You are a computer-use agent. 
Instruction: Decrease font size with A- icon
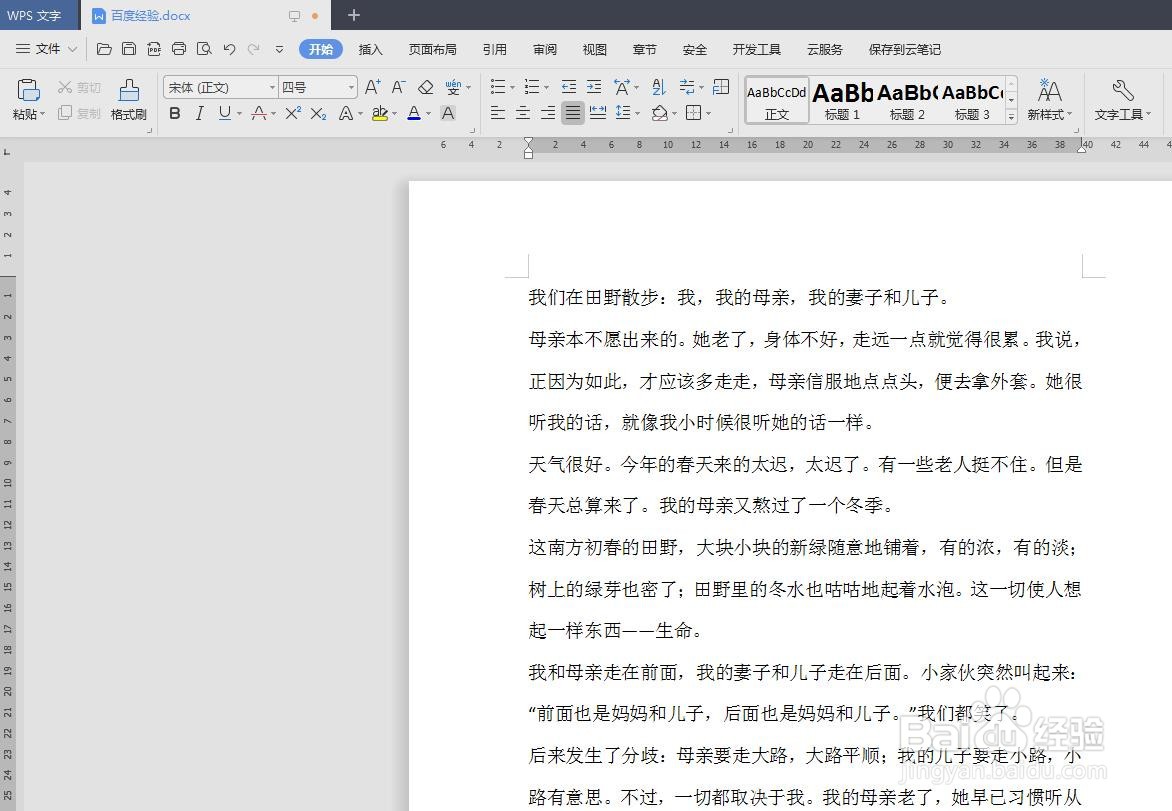pos(398,87)
